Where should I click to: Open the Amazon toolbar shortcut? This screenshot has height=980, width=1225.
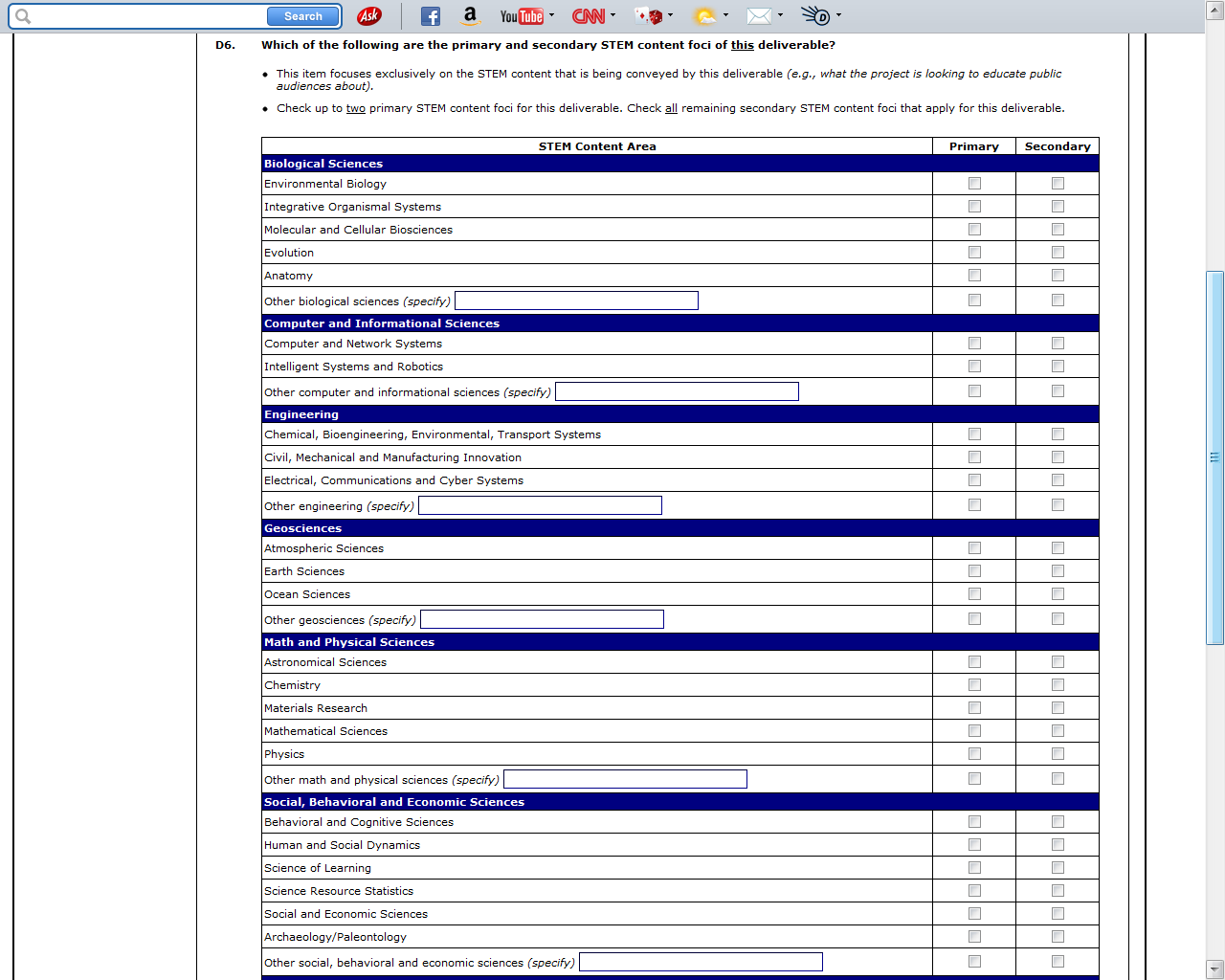(470, 15)
